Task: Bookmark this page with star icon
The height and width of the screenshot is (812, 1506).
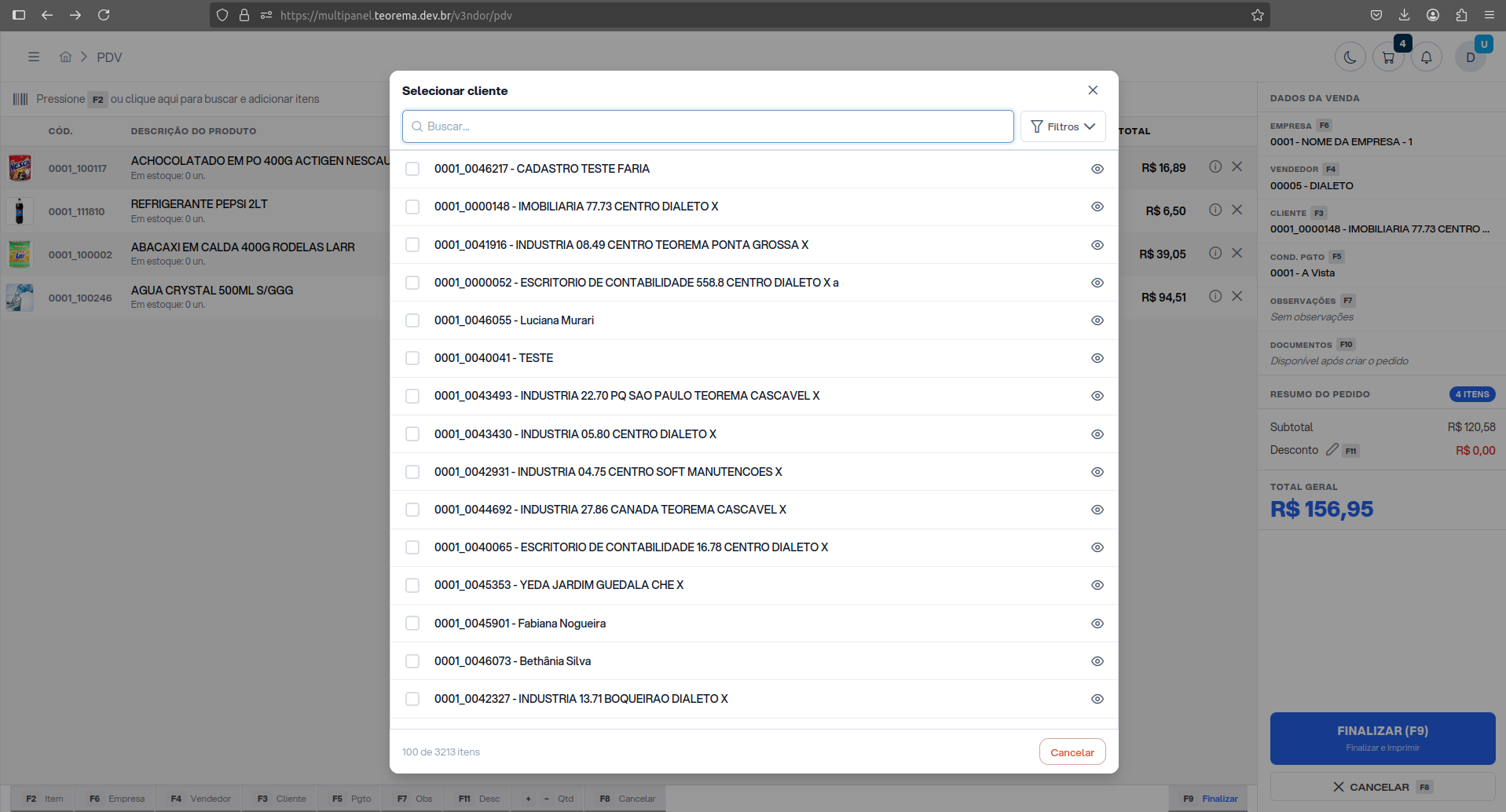Action: coord(1258,15)
